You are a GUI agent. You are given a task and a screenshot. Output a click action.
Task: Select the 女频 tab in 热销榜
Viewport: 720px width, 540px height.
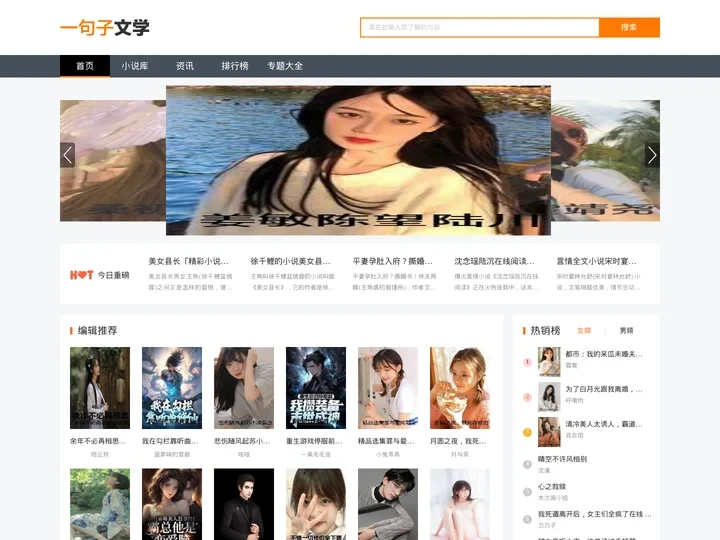[x=584, y=330]
